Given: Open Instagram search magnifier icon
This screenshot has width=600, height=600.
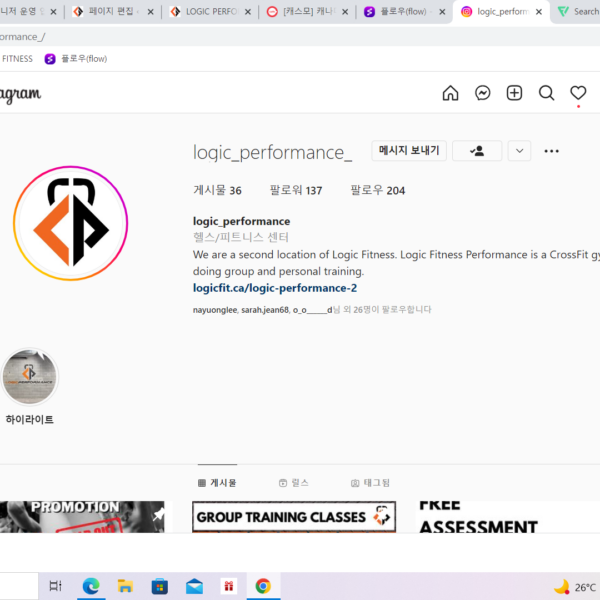Looking at the screenshot, I should pos(546,93).
